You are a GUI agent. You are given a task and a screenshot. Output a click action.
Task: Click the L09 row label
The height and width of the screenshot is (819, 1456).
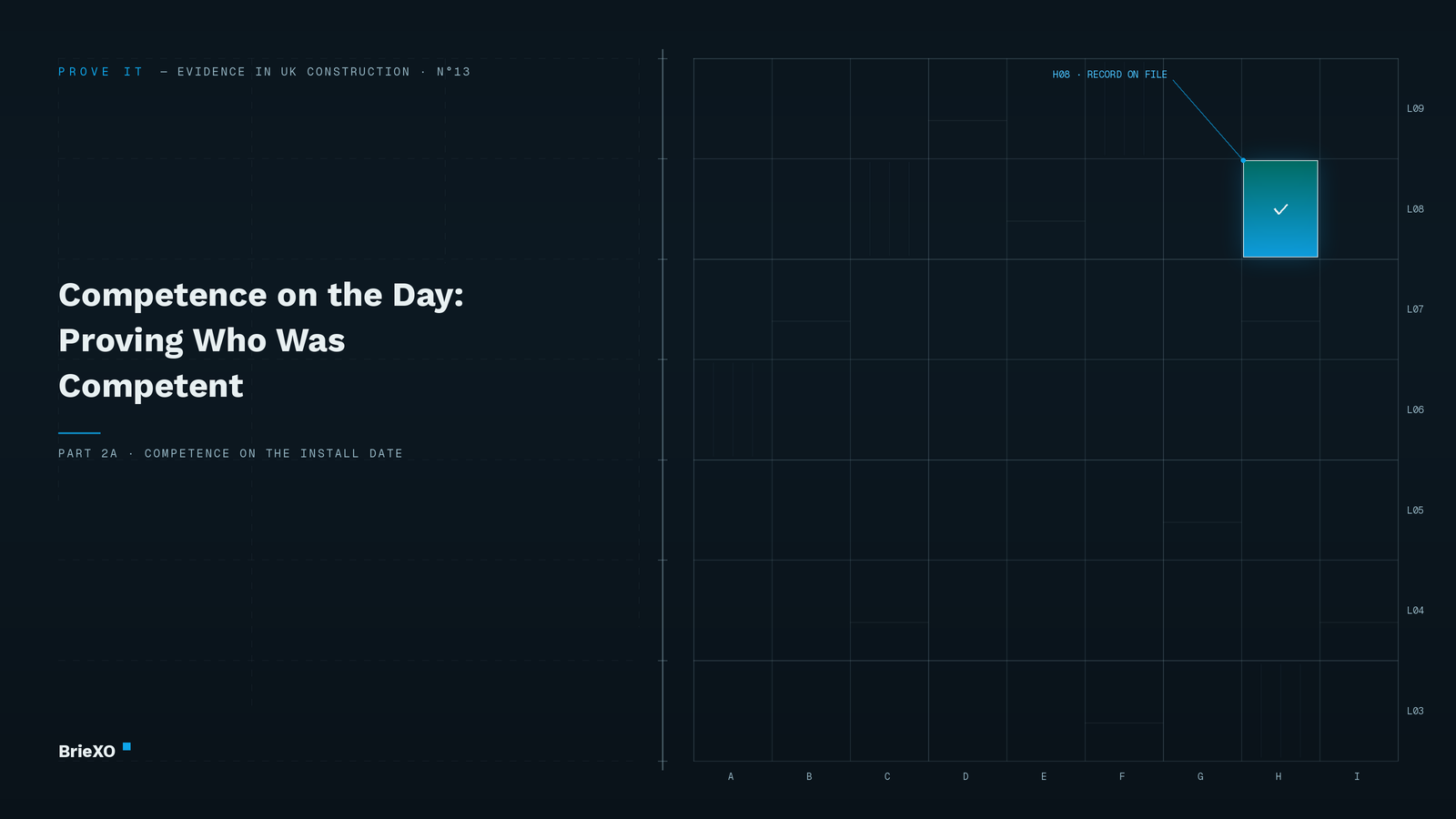click(1415, 109)
